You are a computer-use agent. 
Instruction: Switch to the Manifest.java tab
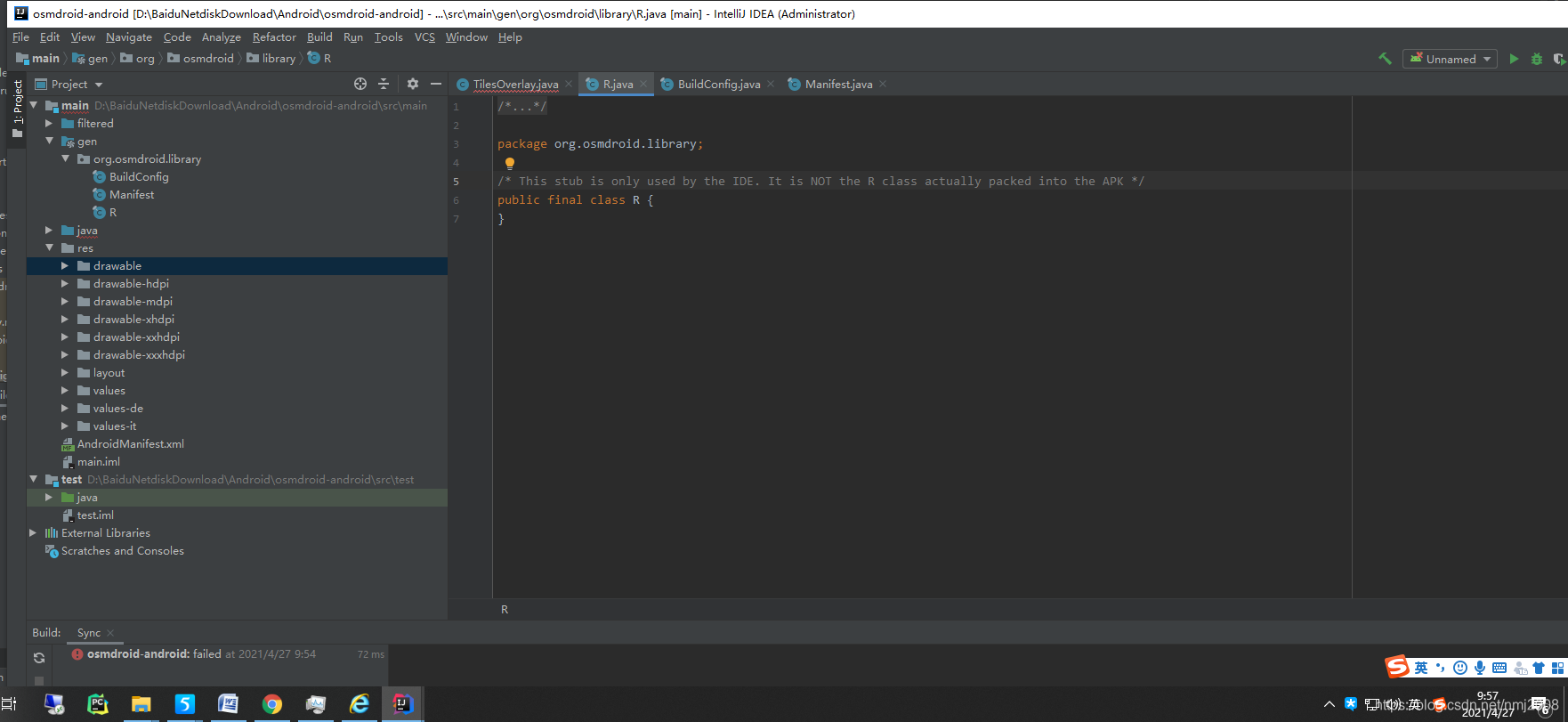838,85
